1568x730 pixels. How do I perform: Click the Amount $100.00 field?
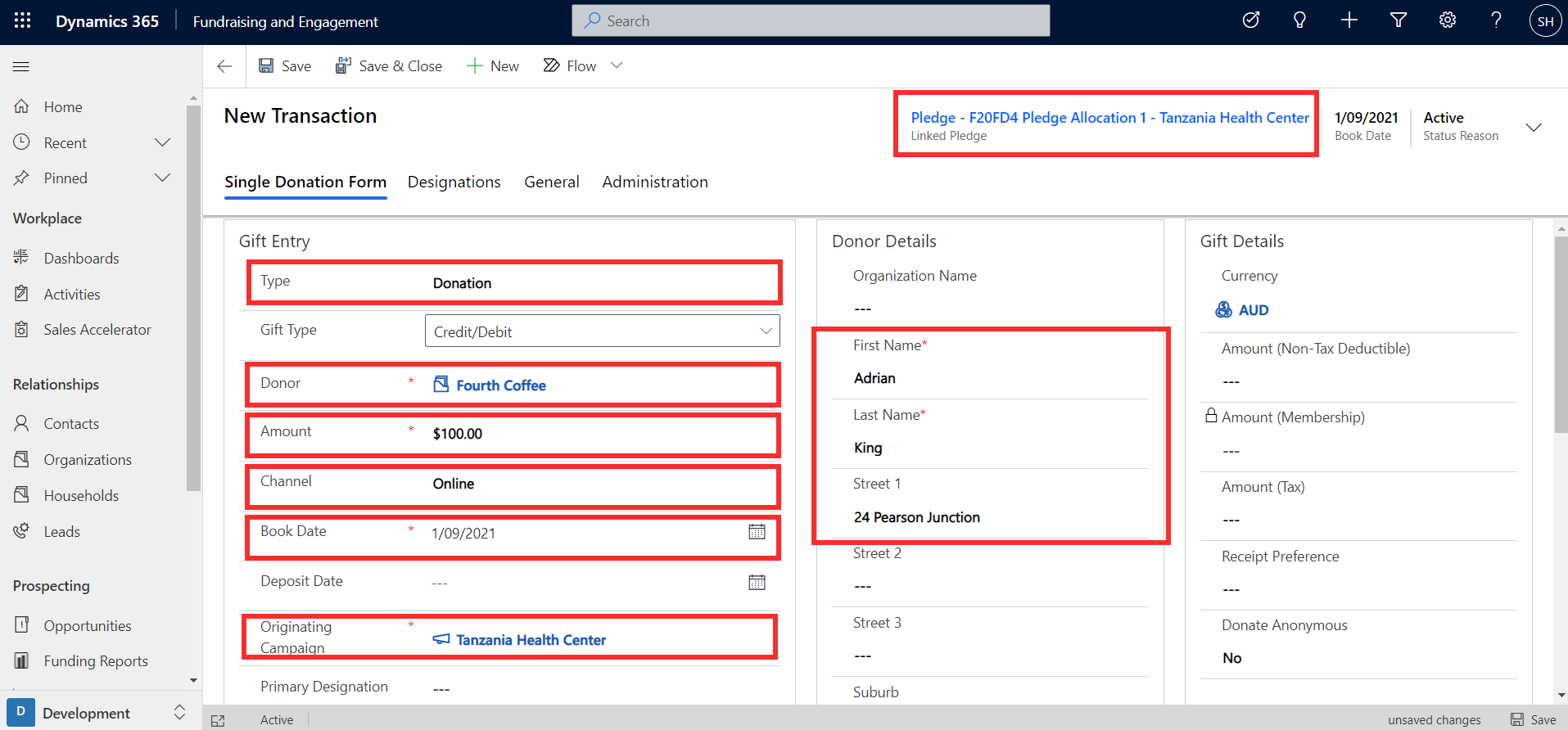tap(603, 434)
